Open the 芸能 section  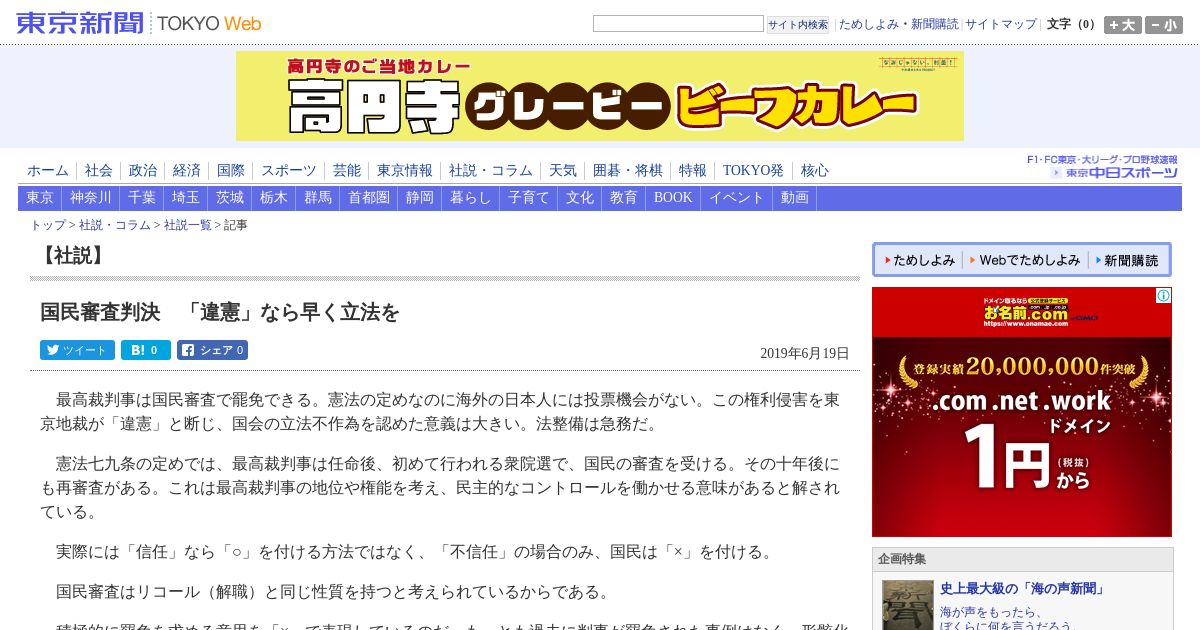tap(347, 170)
